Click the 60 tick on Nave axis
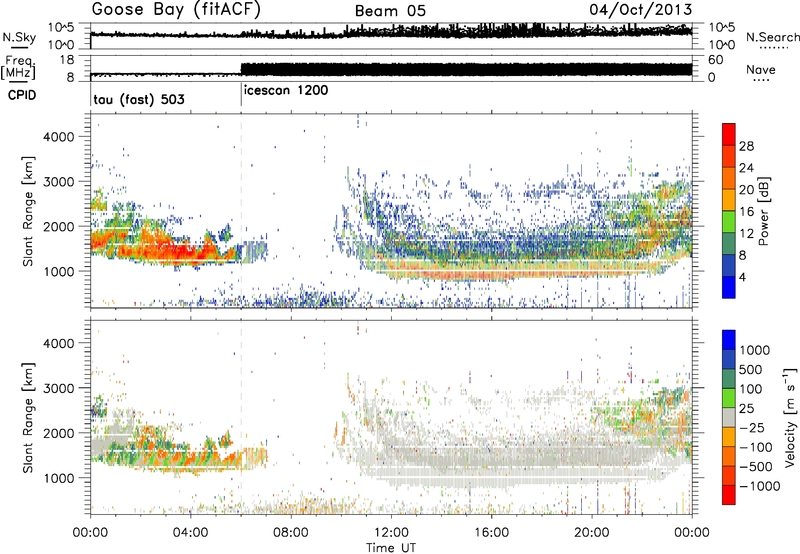800x554 pixels. click(715, 60)
